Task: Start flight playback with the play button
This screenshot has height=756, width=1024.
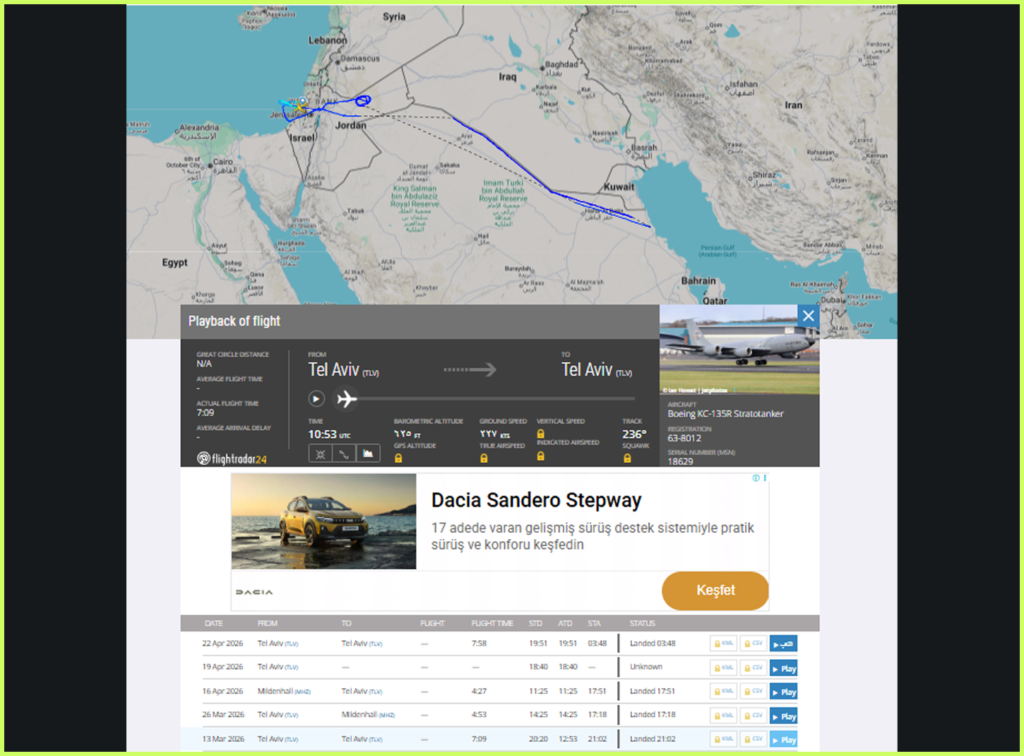Action: tap(316, 399)
